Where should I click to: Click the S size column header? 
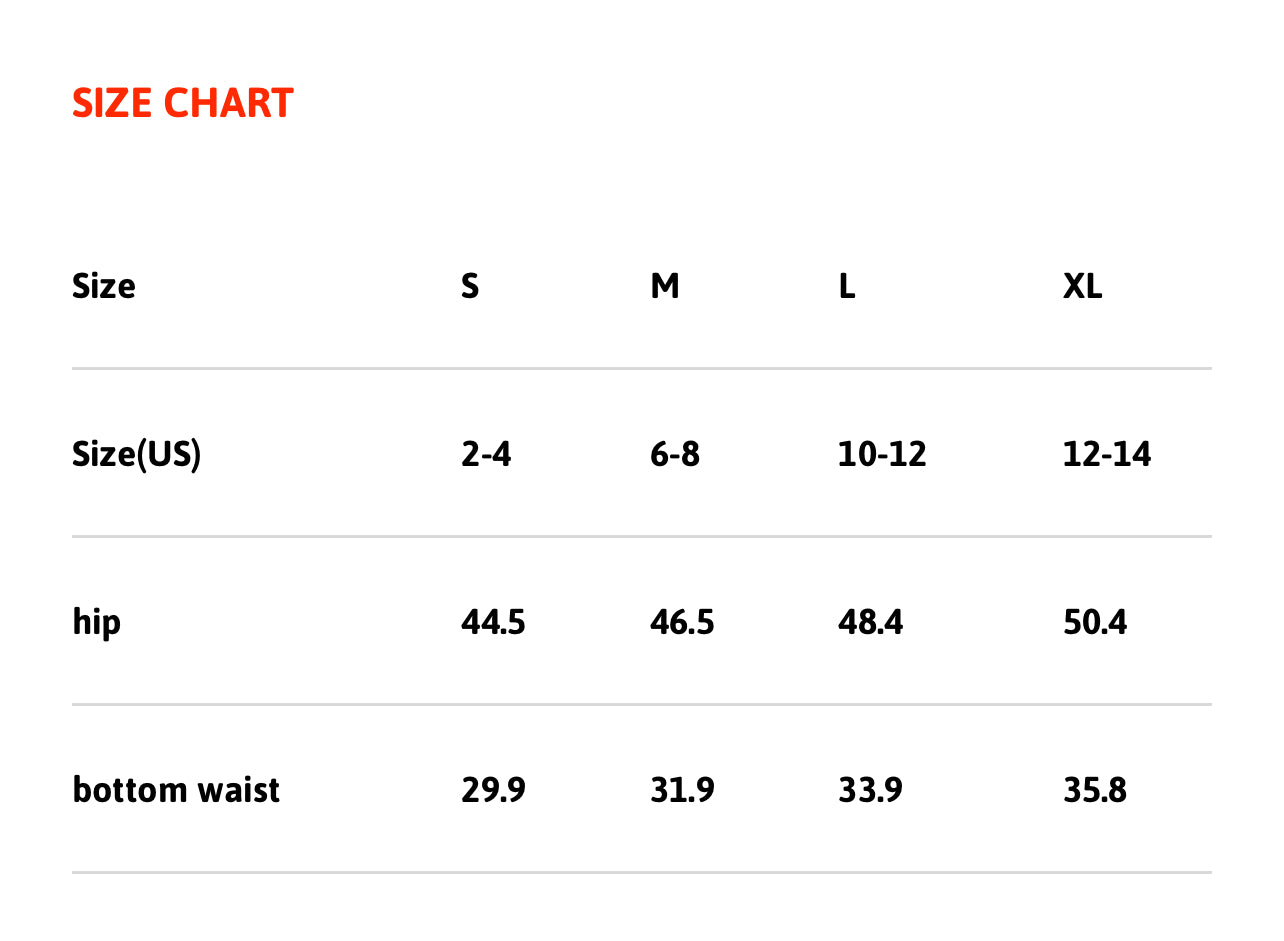tap(470, 287)
